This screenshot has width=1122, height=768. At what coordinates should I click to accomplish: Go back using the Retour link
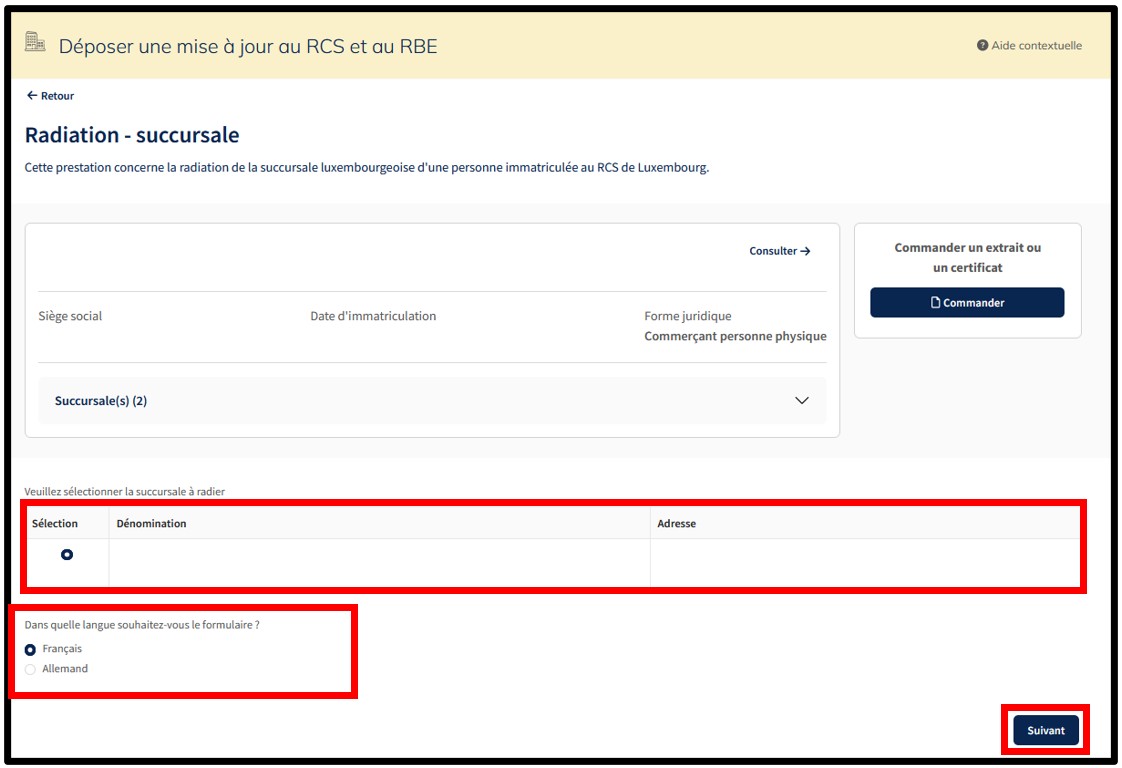pyautogui.click(x=57, y=96)
